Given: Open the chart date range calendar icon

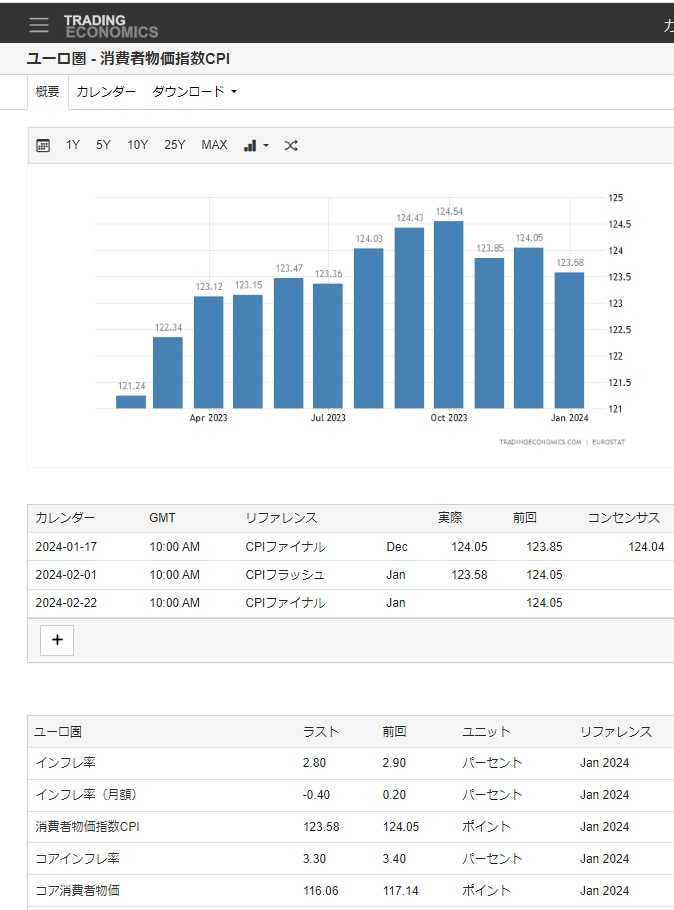Looking at the screenshot, I should [x=43, y=146].
